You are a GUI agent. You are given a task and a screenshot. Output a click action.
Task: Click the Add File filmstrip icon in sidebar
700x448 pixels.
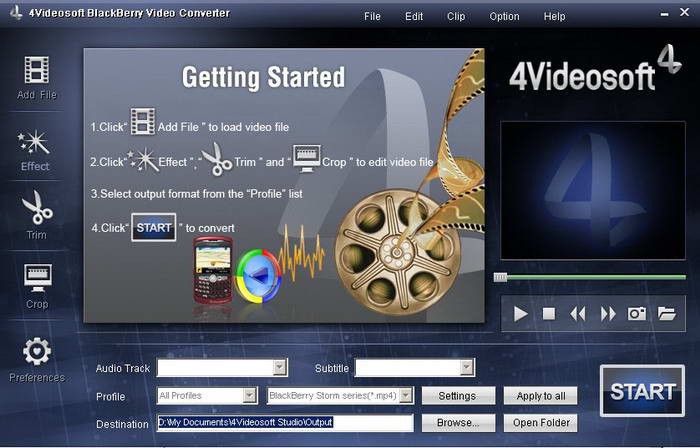point(37,70)
